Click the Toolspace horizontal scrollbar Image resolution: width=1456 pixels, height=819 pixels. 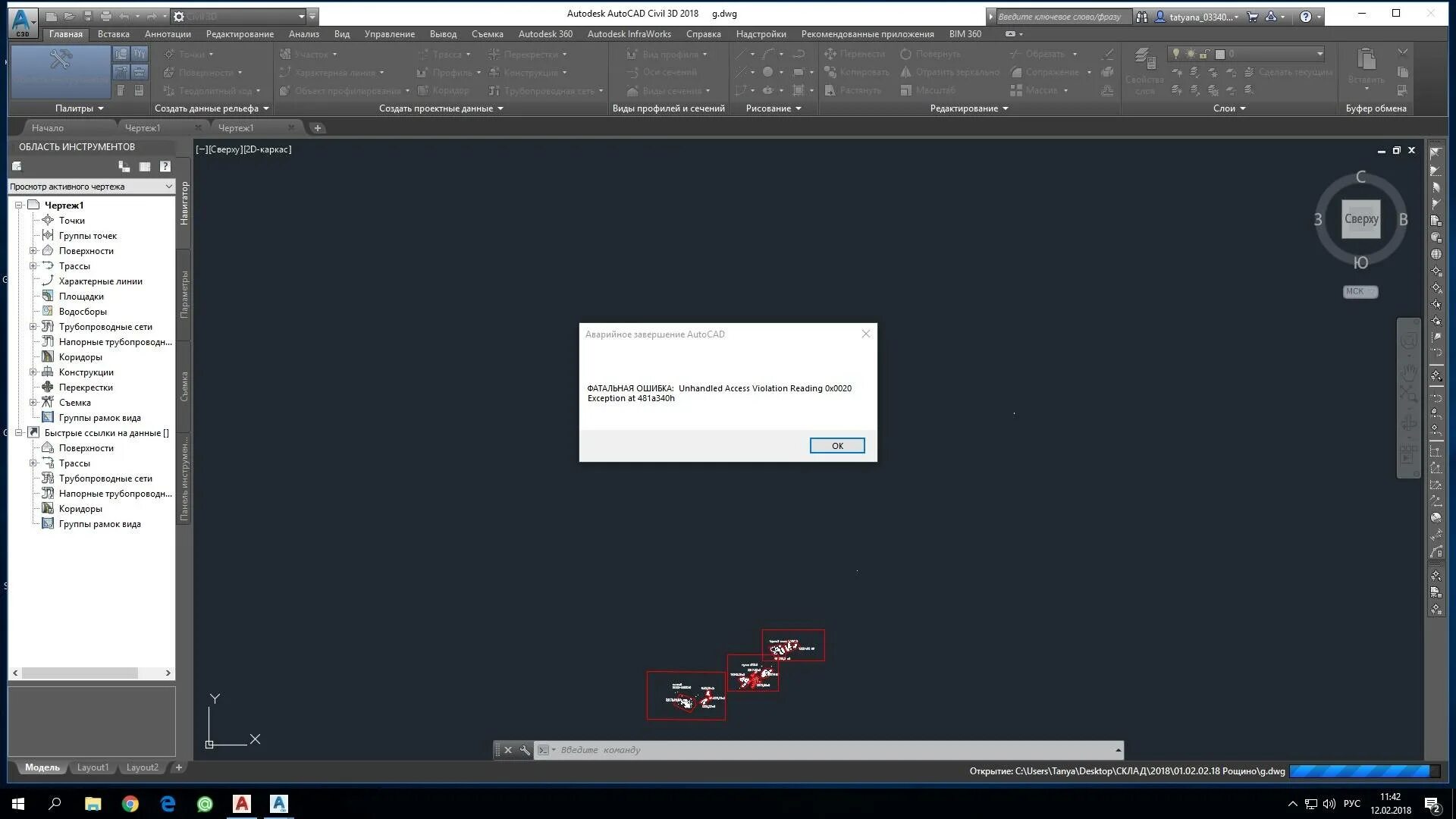pos(80,673)
